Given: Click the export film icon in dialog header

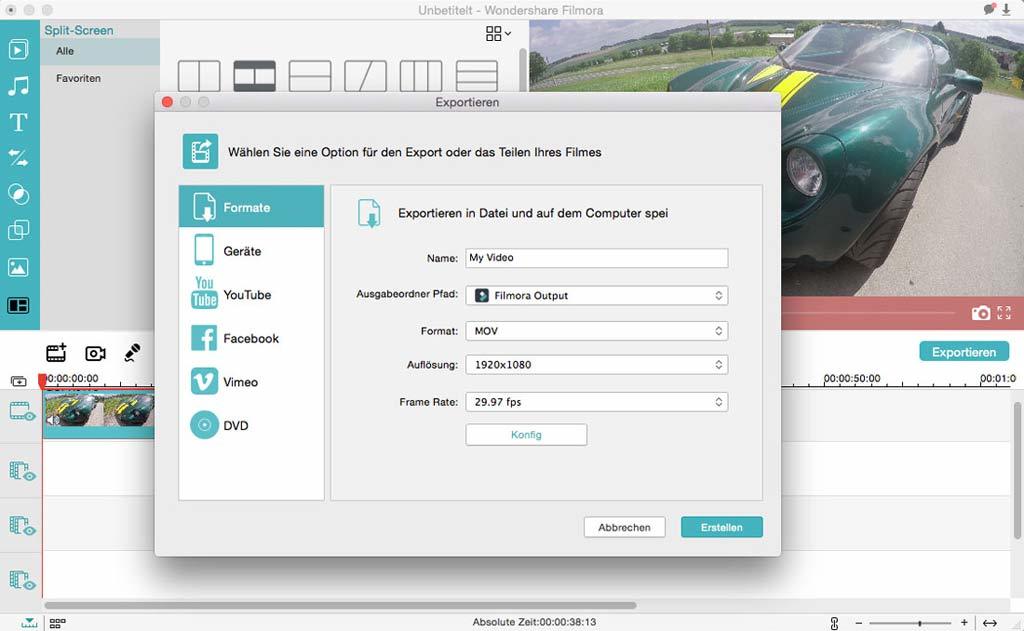Looking at the screenshot, I should pyautogui.click(x=200, y=152).
